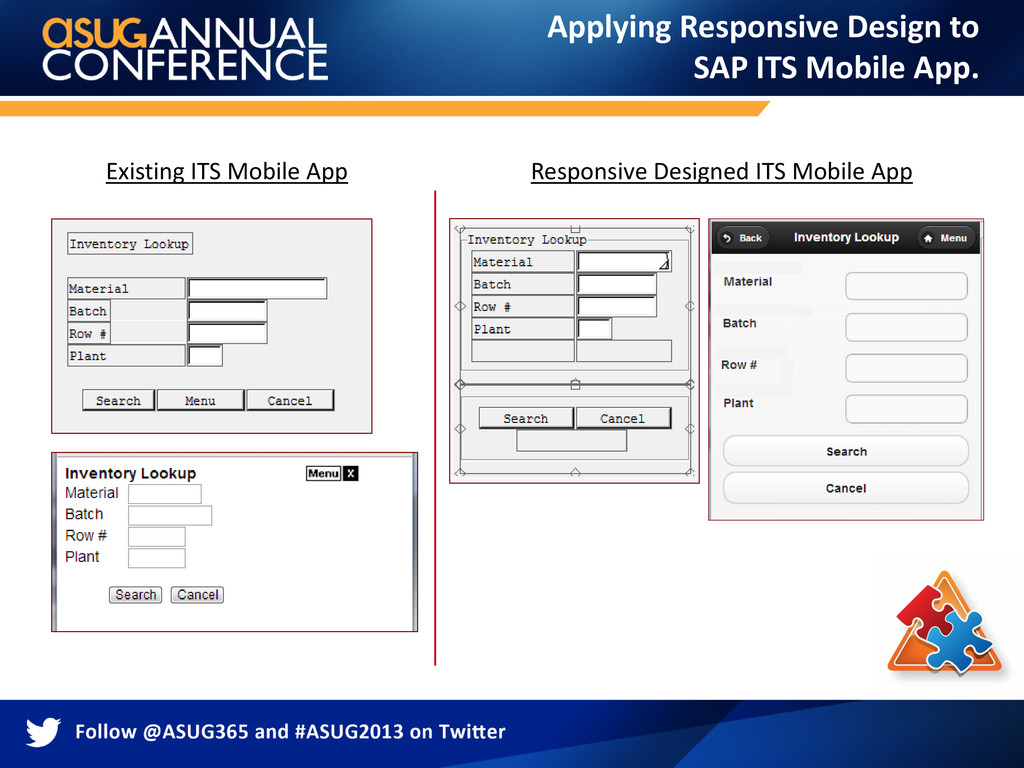Click Batch field in top-left existing app
This screenshot has height=768, width=1024.
point(227,312)
